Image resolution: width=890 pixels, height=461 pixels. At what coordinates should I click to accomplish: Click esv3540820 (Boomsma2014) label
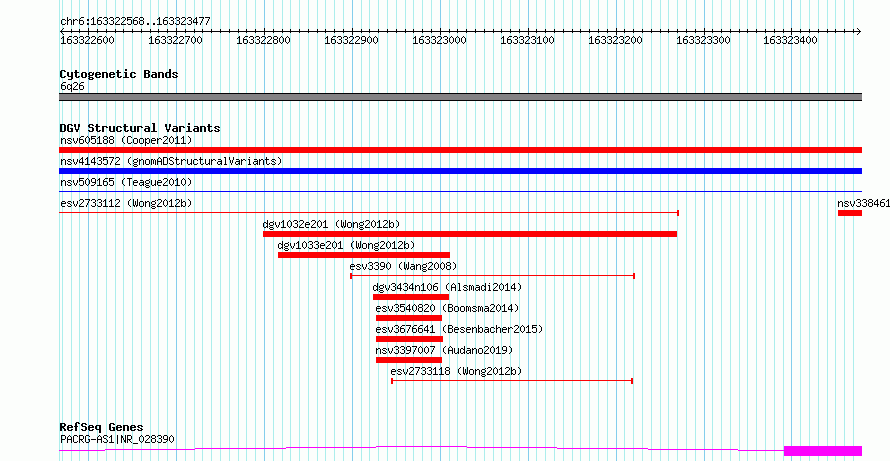(x=447, y=308)
